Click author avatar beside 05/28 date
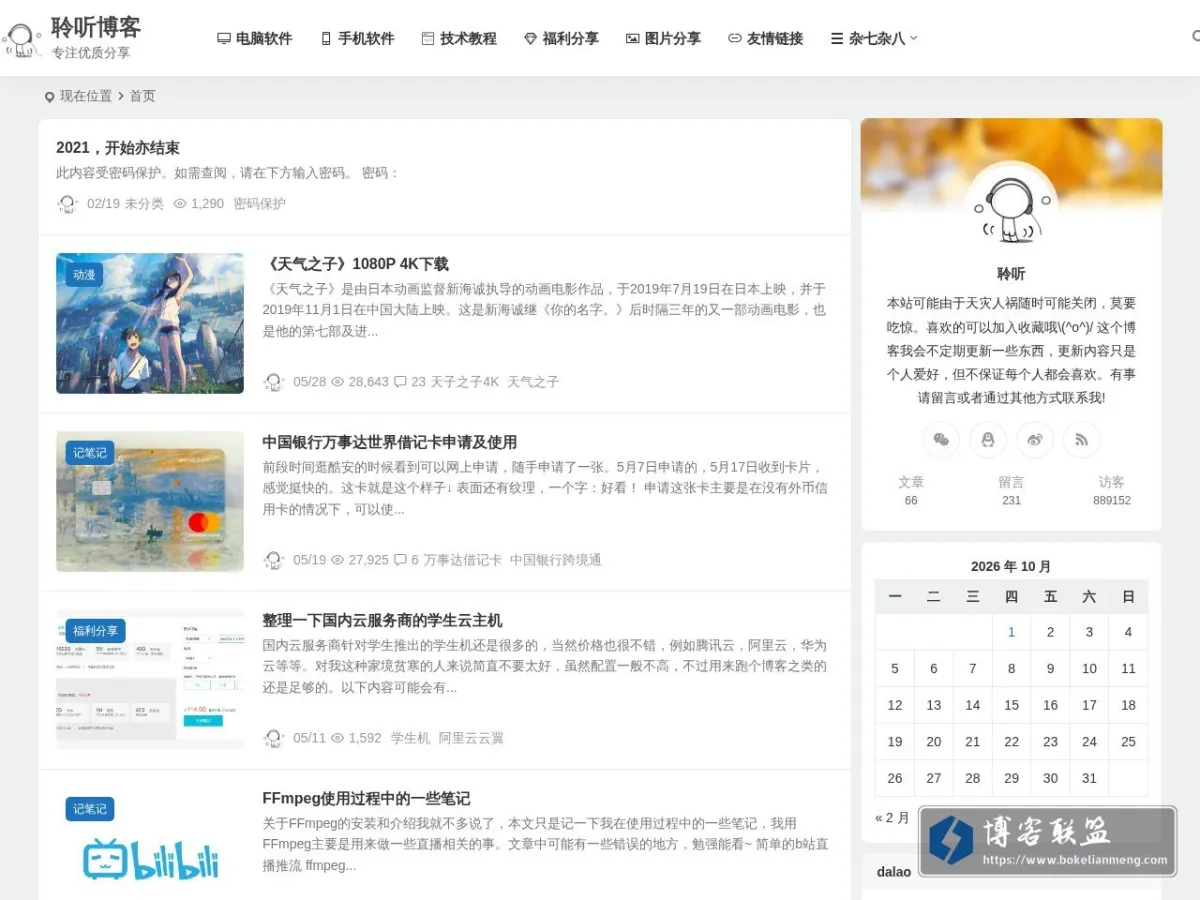1200x900 pixels. pos(274,382)
